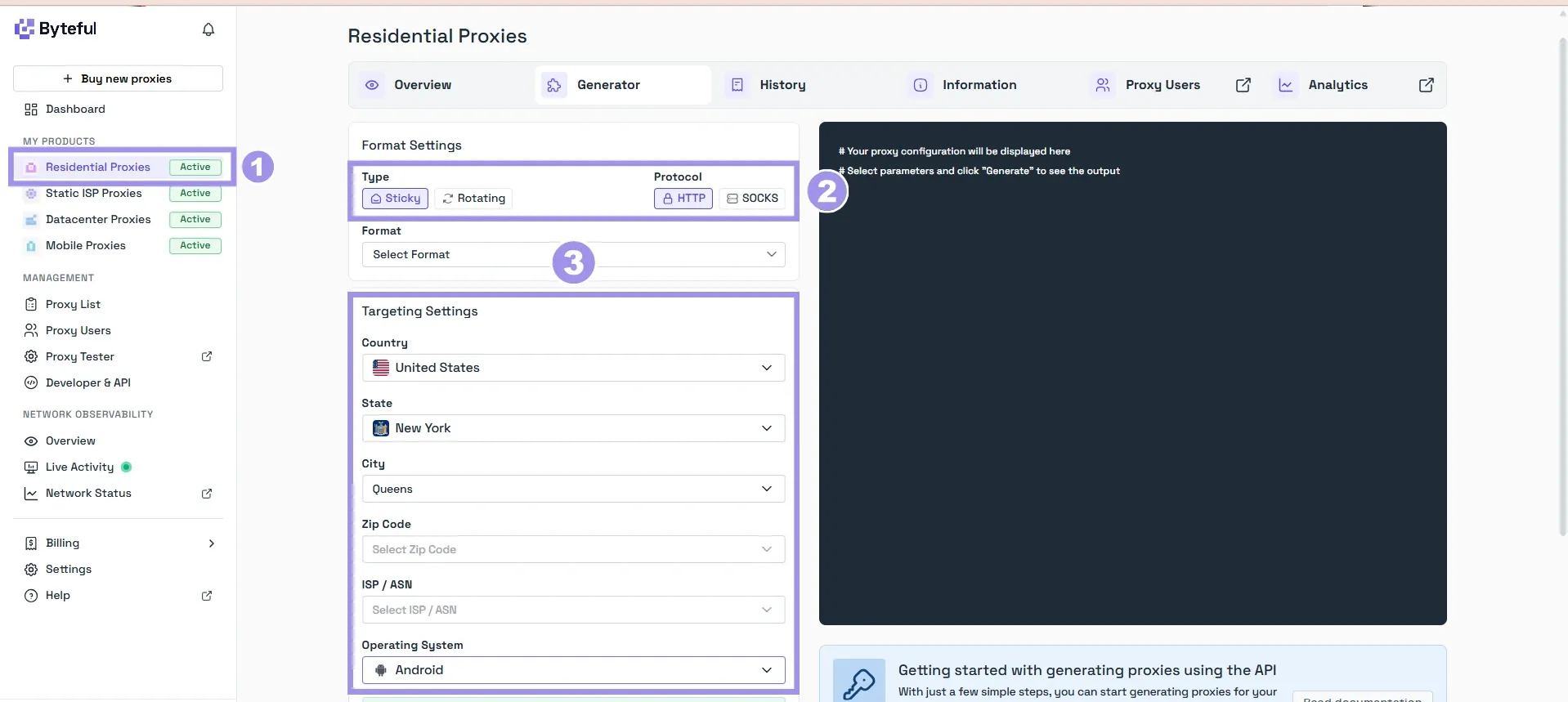Click green Live Activity status dot
Screen dimensions: 1568x702
(127, 467)
